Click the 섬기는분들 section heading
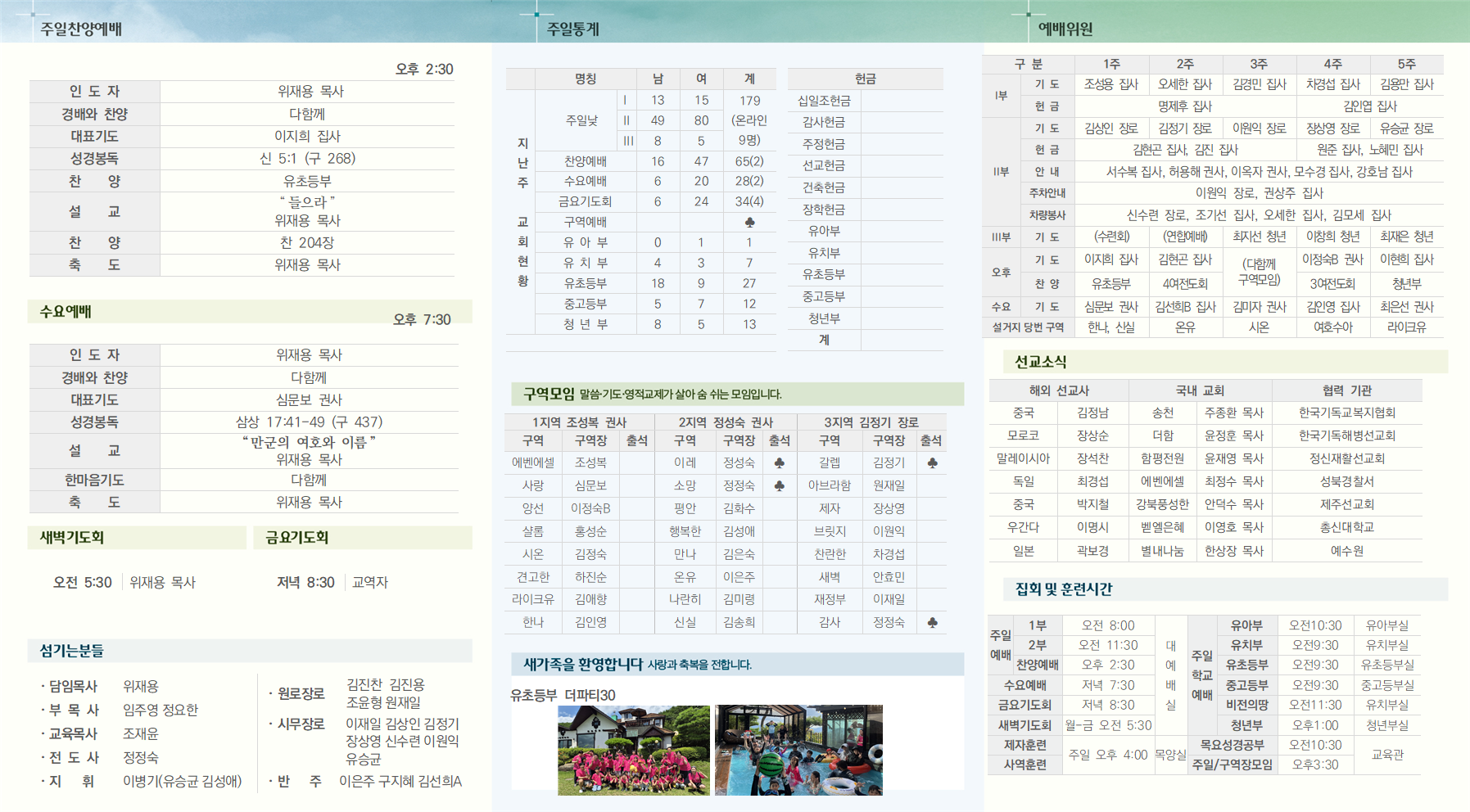The width and height of the screenshot is (1470, 812). tap(72, 651)
